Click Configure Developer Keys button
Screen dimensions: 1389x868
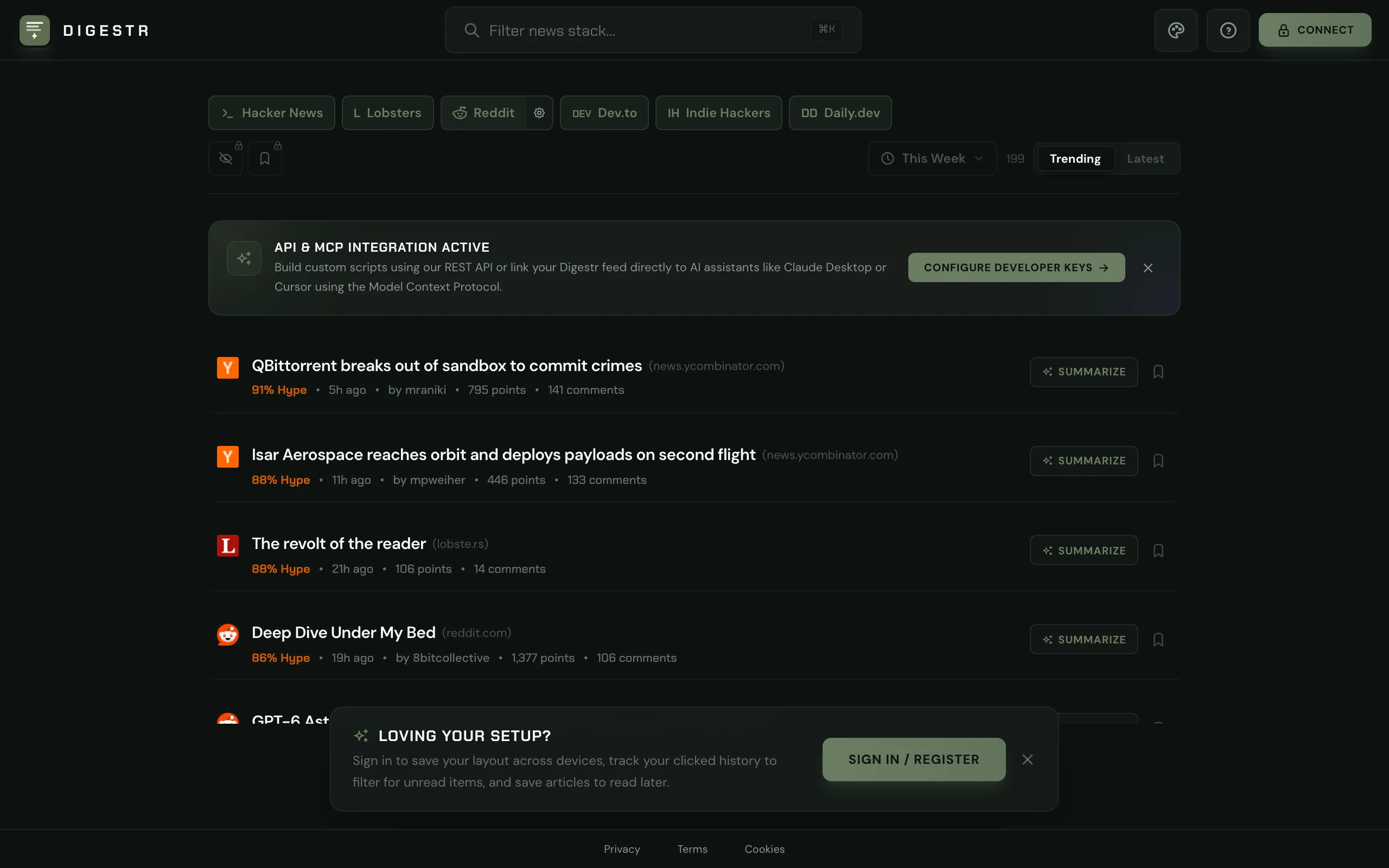click(x=1016, y=267)
